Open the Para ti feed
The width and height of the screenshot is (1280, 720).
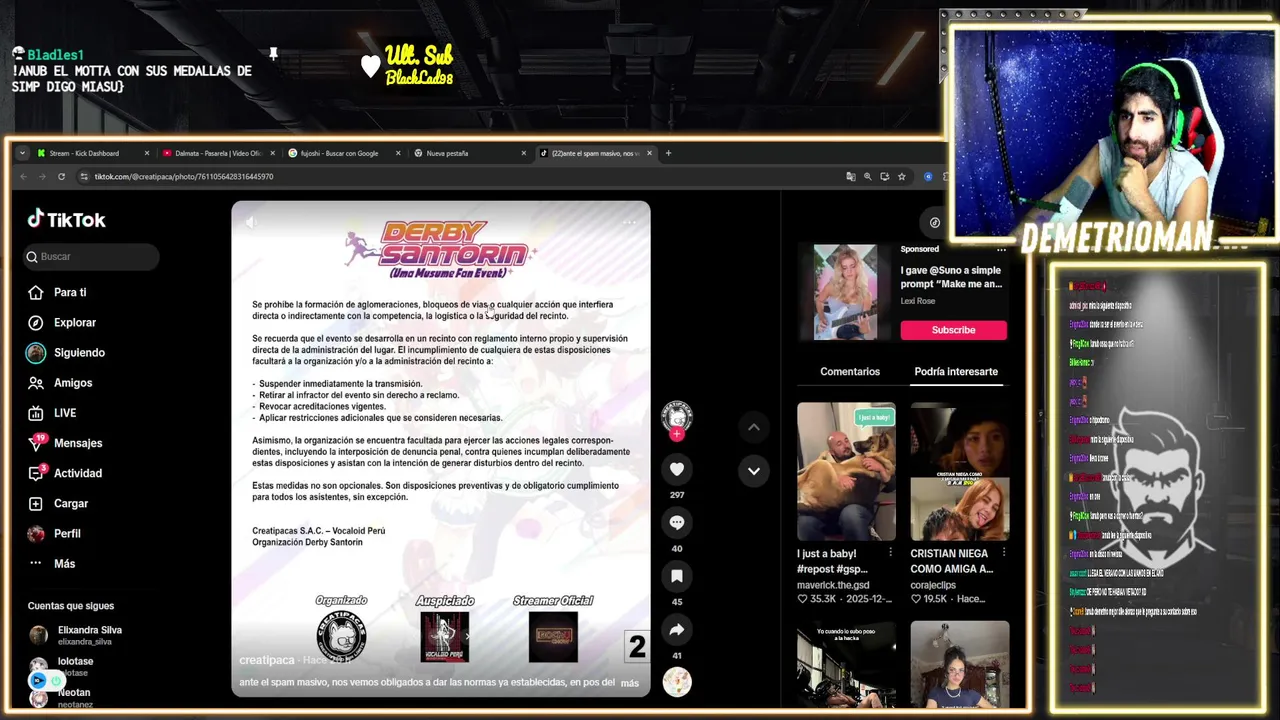[70, 293]
